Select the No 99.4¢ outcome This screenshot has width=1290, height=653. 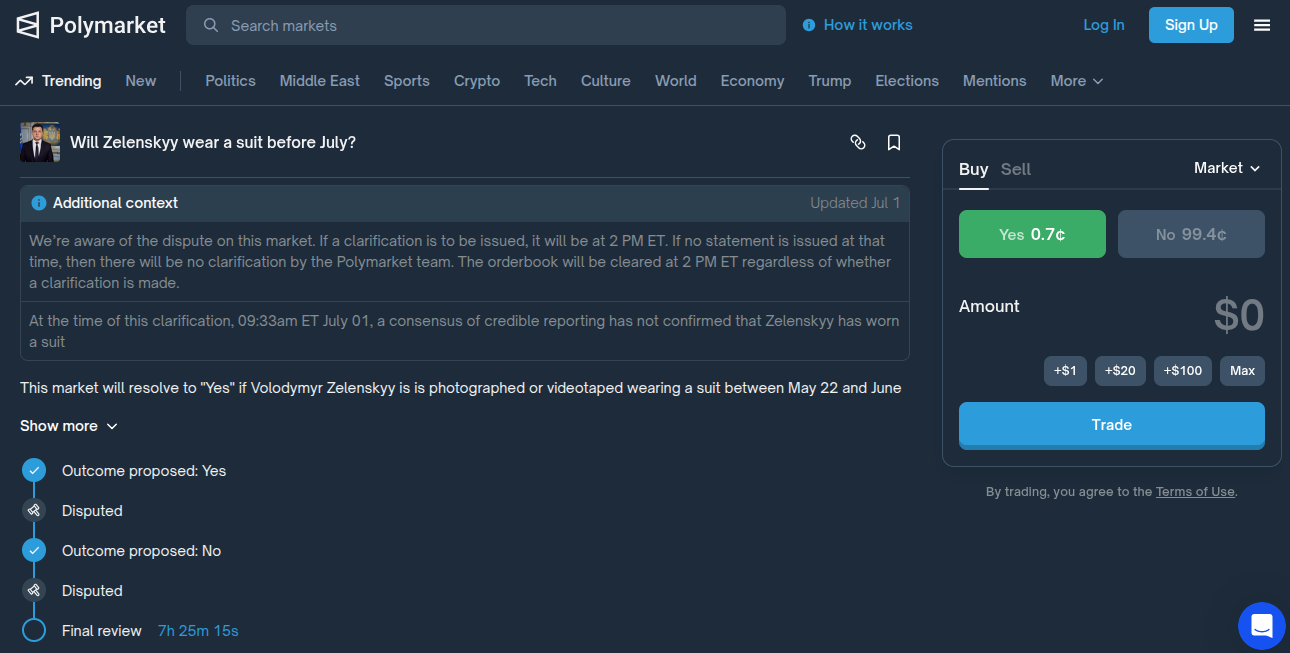click(x=1191, y=234)
